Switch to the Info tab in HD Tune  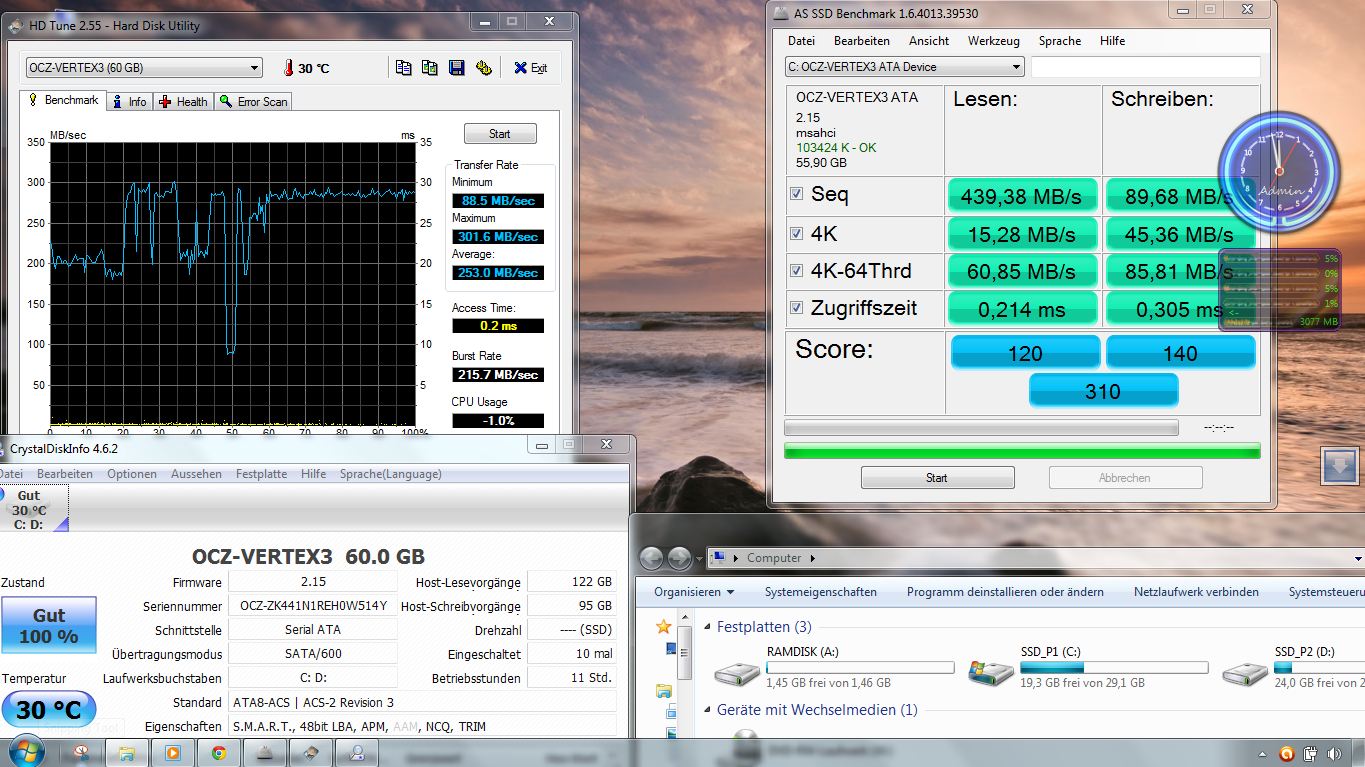129,101
